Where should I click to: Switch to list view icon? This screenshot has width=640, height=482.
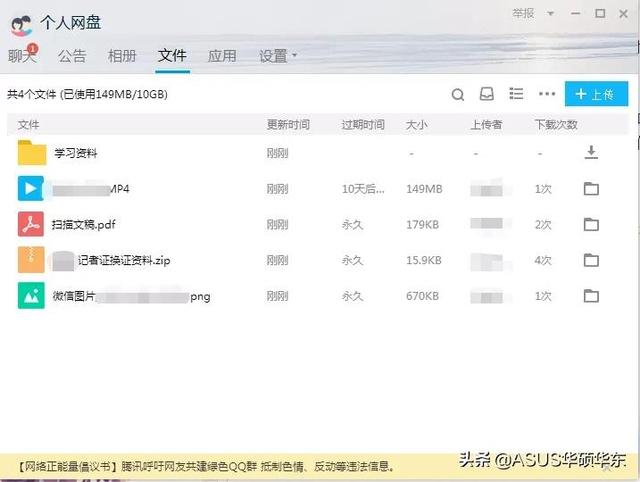click(x=516, y=95)
